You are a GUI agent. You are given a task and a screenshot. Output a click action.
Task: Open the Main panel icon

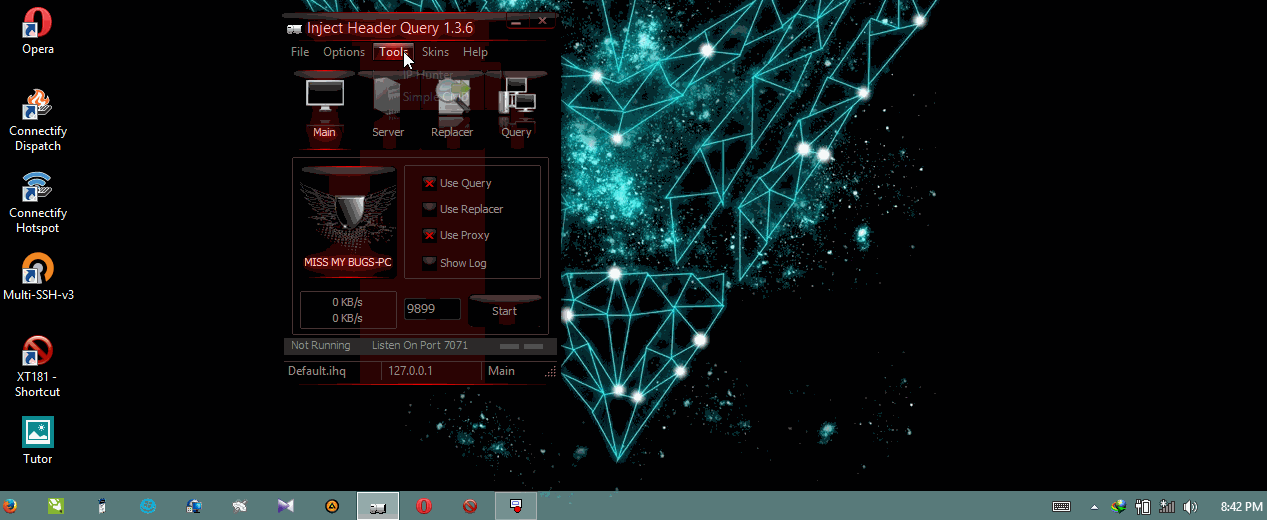coord(324,97)
